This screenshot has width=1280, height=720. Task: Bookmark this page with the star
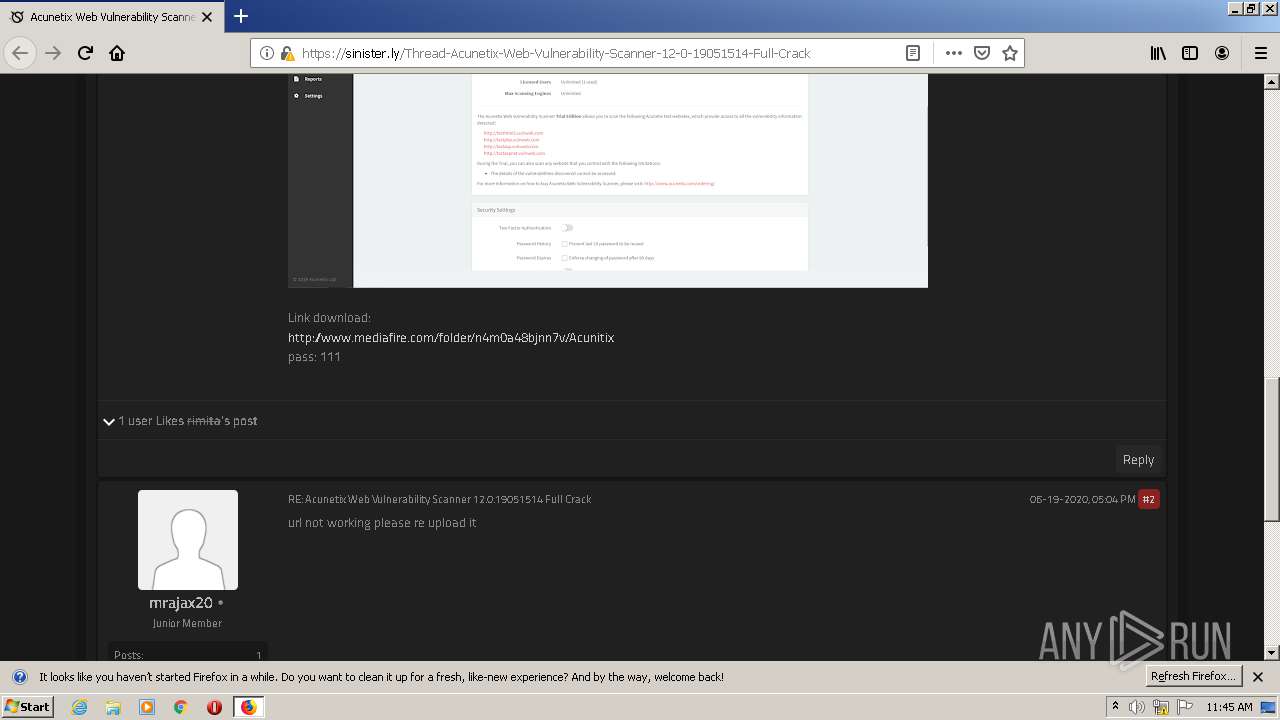[1010, 53]
